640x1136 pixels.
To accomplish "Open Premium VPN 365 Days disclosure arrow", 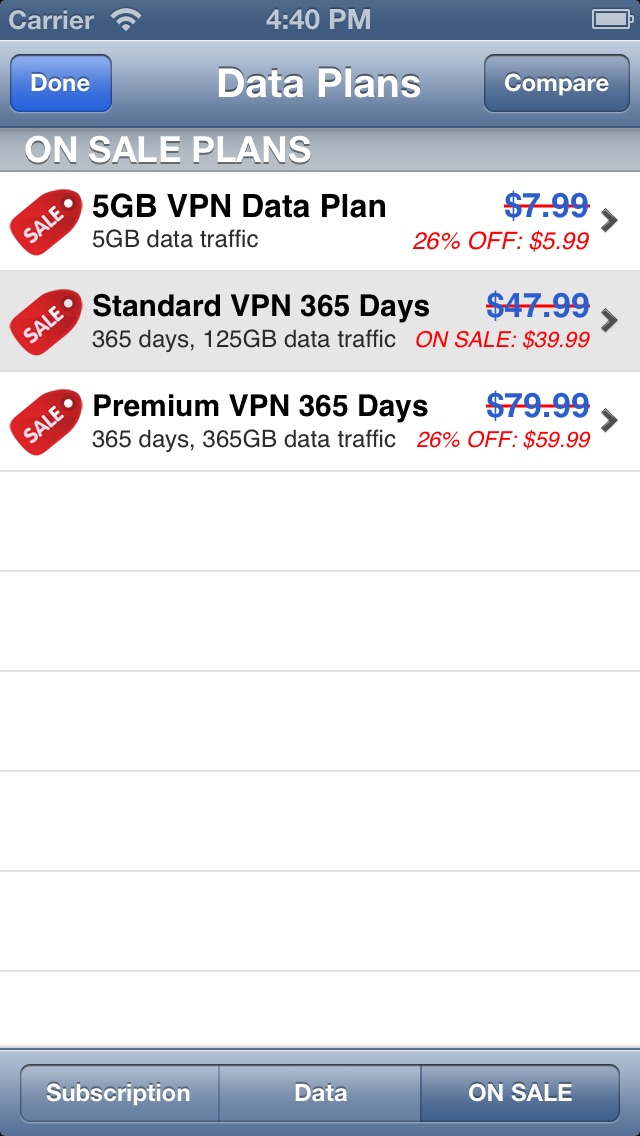I will (609, 421).
